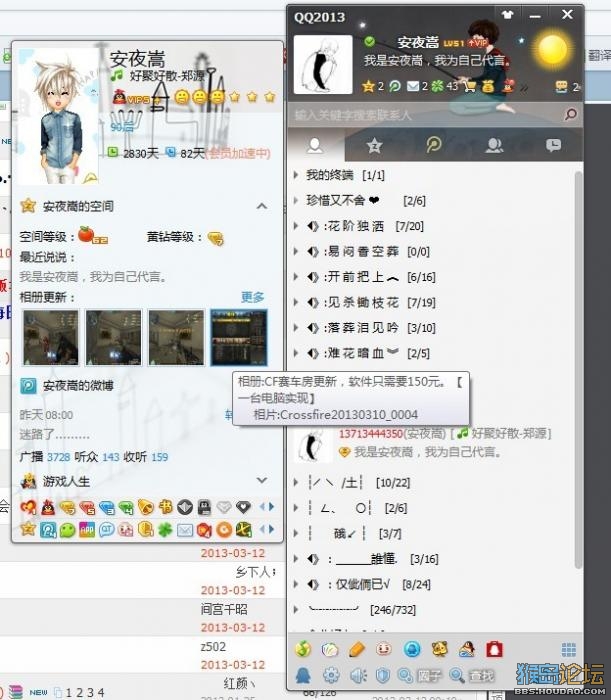Open the yellow QQ pet icon
The height and width of the screenshot is (700, 611).
[x=440, y=649]
